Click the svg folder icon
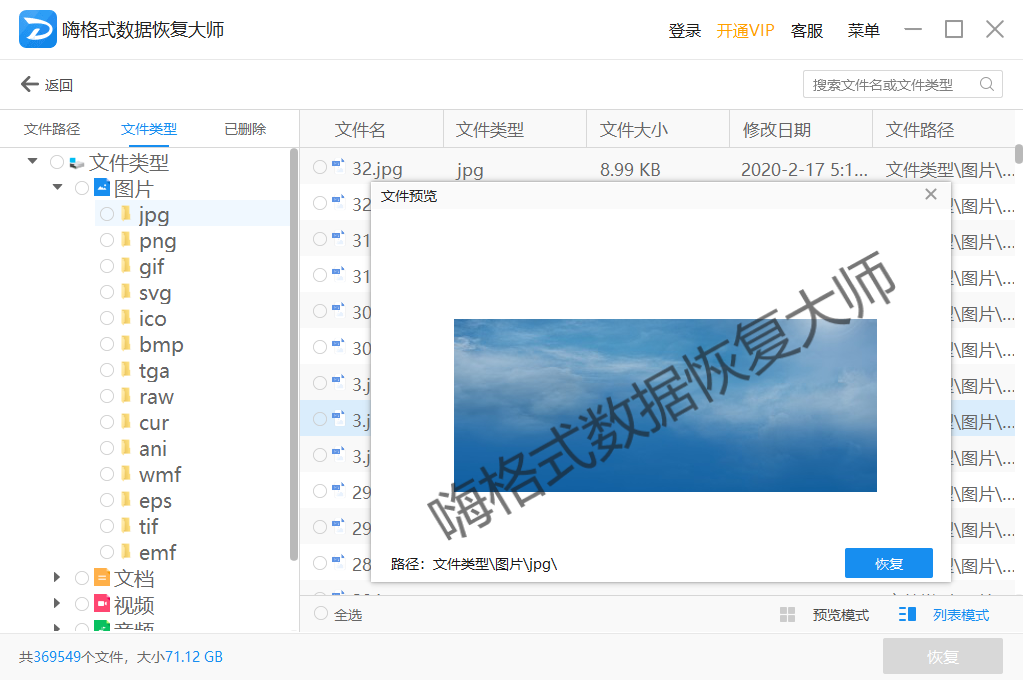1023x680 pixels. pyautogui.click(x=127, y=292)
